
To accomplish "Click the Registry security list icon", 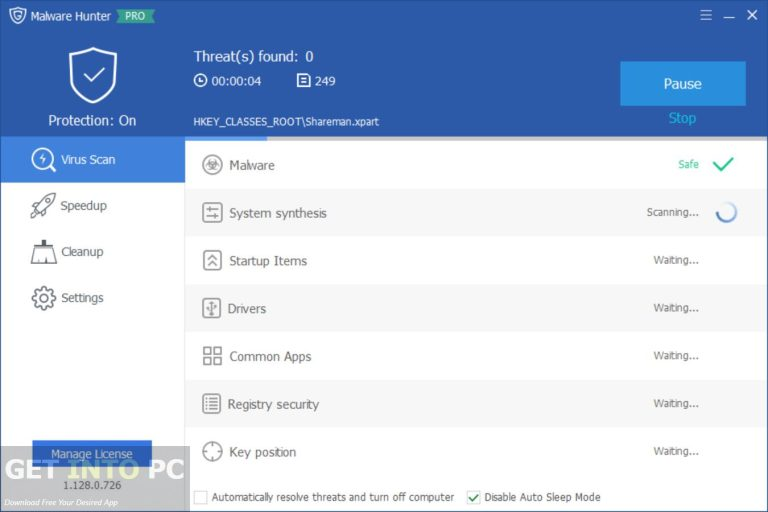I will click(x=212, y=404).
